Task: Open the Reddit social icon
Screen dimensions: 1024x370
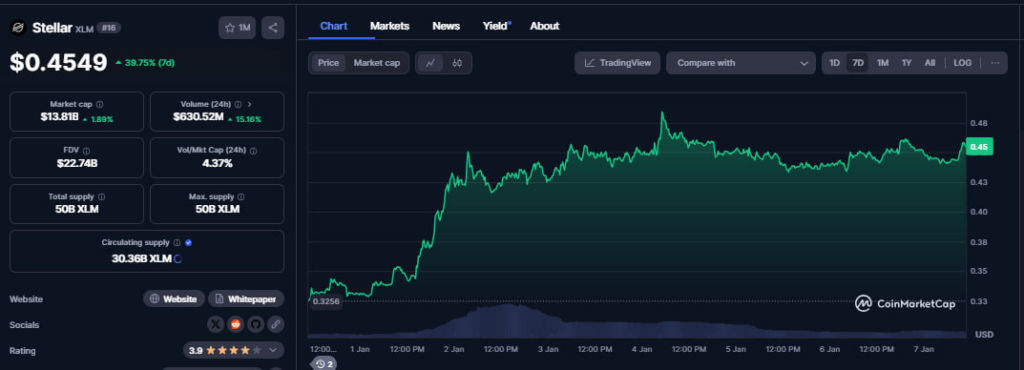Action: coord(235,324)
